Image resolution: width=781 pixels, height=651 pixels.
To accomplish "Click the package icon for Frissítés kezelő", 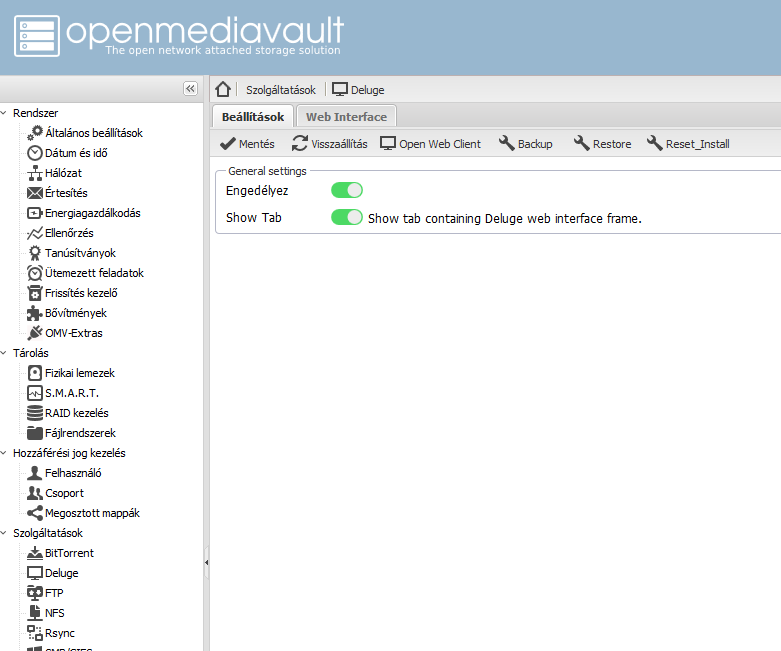I will tap(35, 293).
